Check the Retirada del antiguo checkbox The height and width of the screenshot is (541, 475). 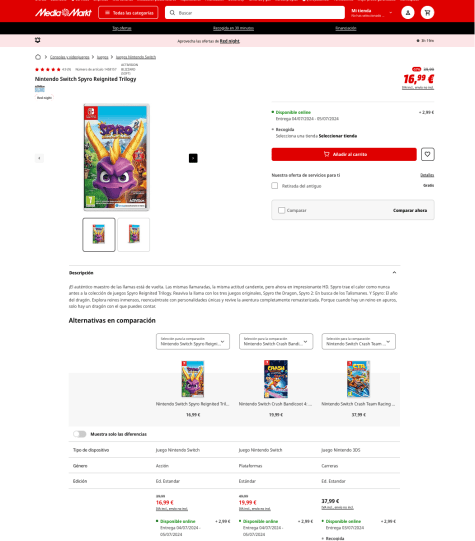[275, 186]
